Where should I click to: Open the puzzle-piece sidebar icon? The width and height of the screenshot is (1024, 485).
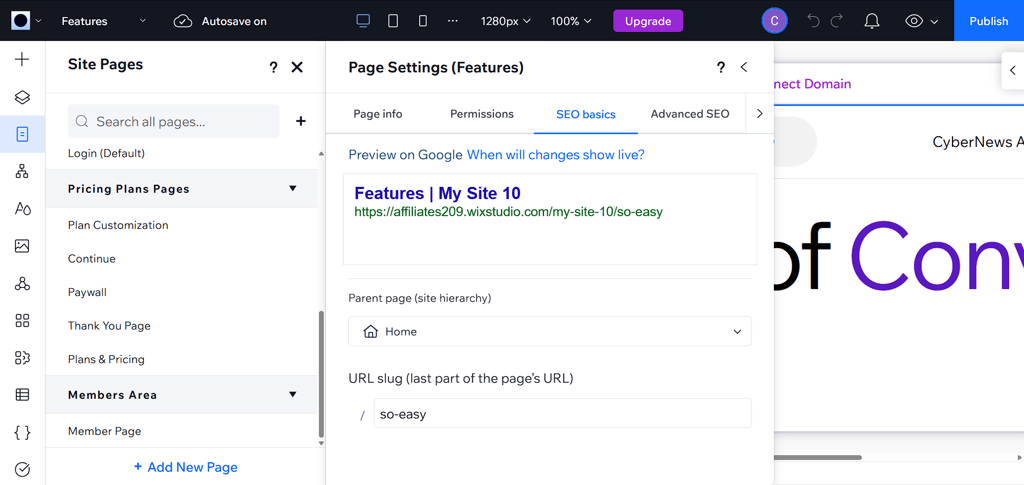coord(22,358)
